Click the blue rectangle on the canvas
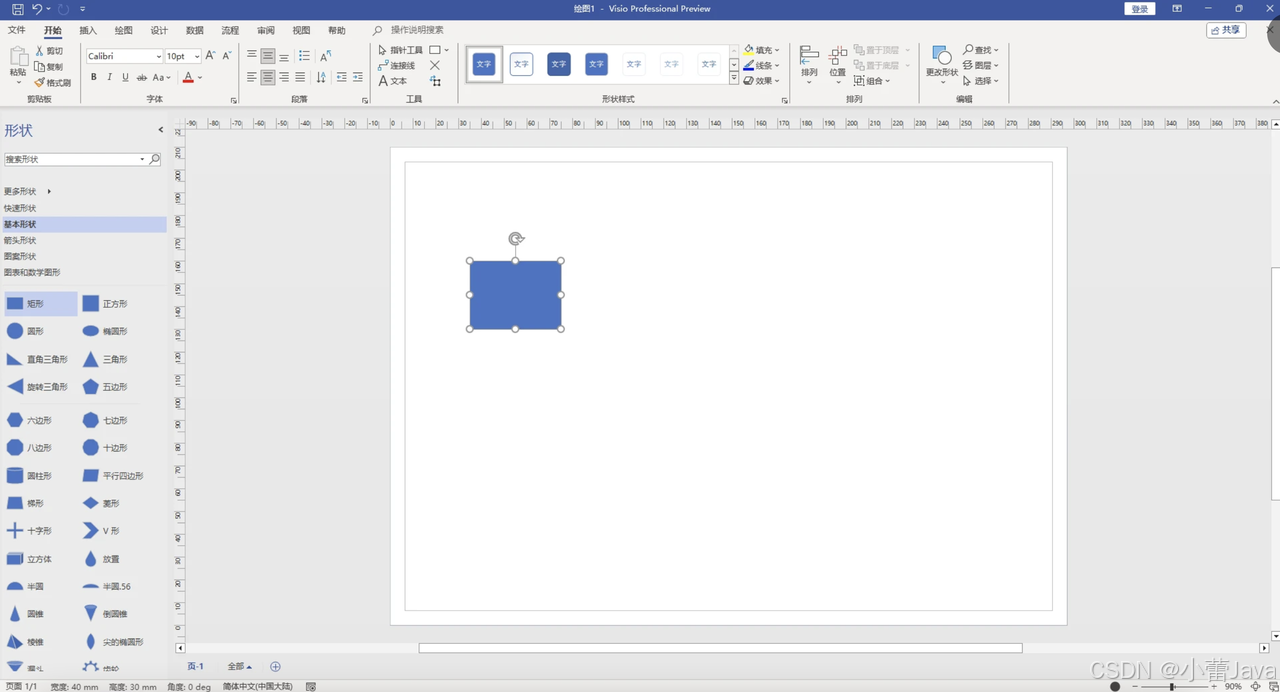The height and width of the screenshot is (692, 1280). pyautogui.click(x=516, y=295)
